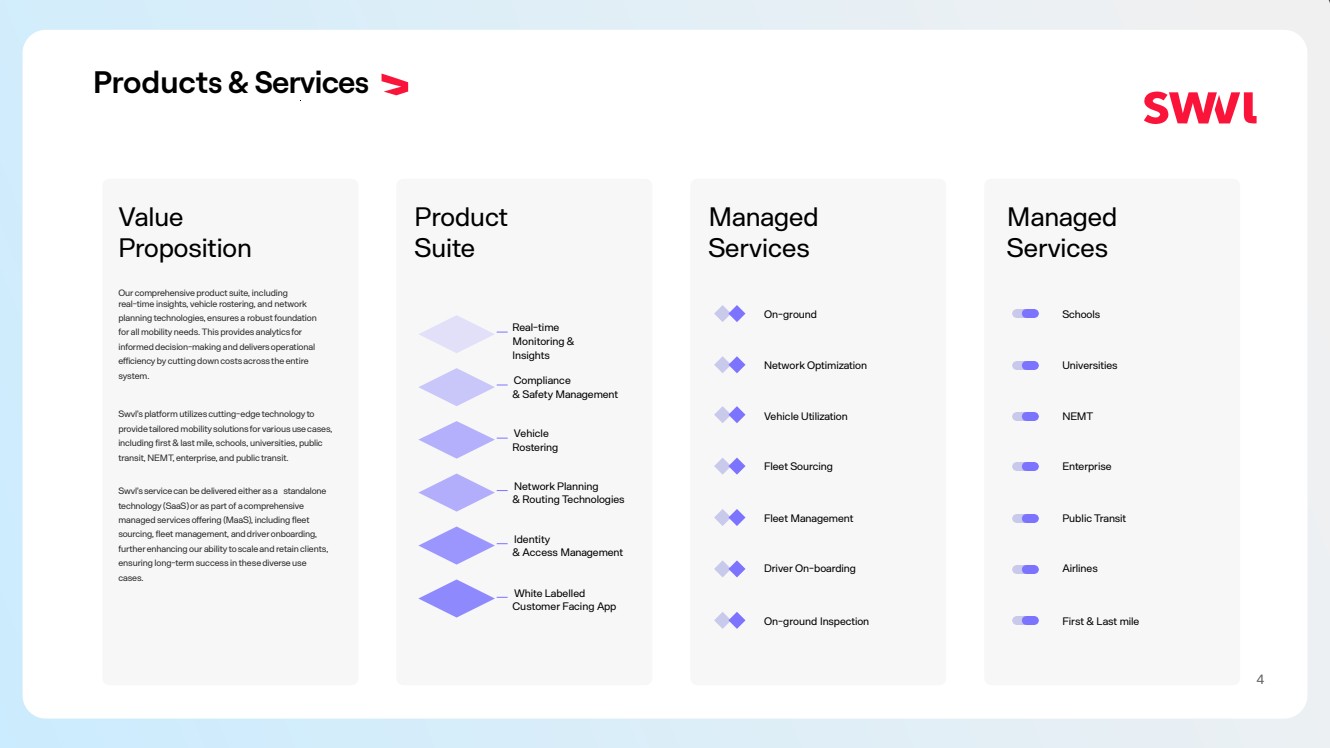Switch the Public Transit toggle

pos(1025,518)
